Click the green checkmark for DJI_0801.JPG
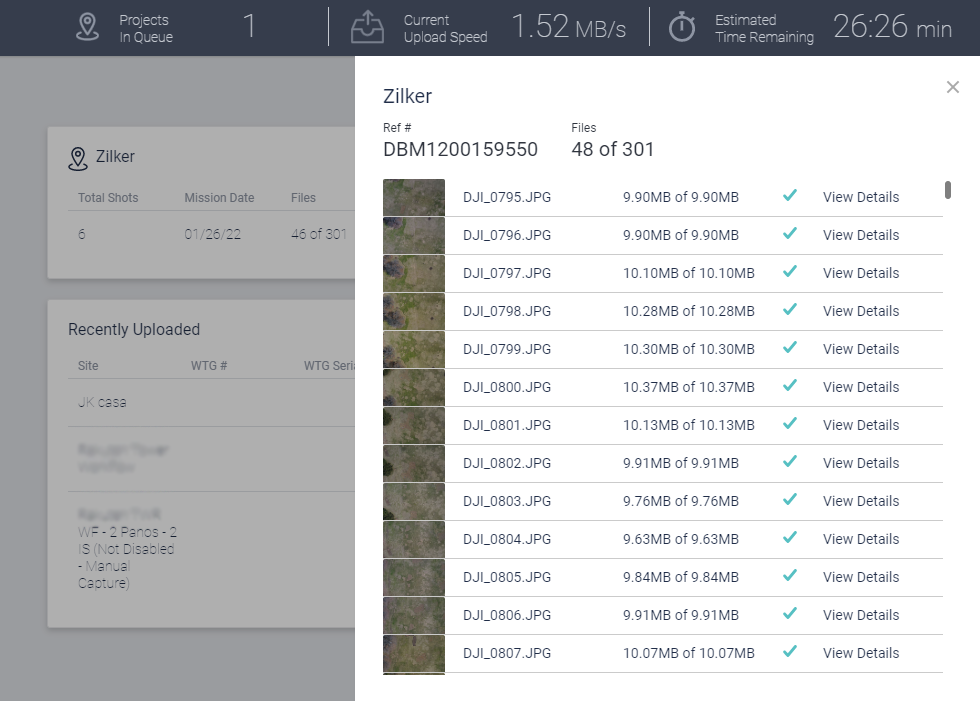Screen dimensions: 980x701 790,423
